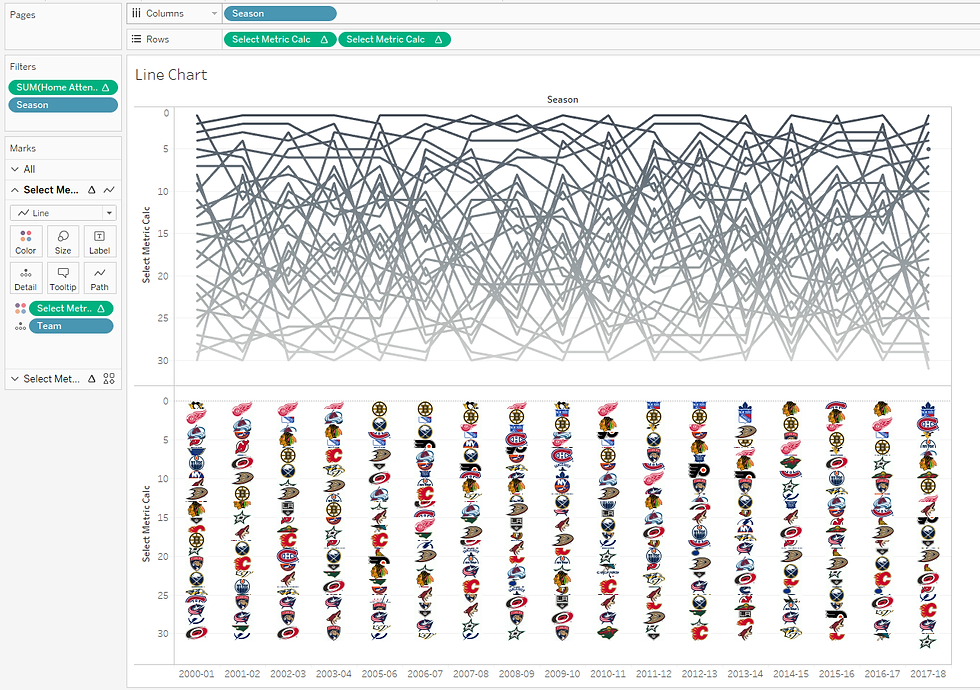Image resolution: width=980 pixels, height=690 pixels.
Task: Collapse the Select Me... line marks section
Action: 15,189
